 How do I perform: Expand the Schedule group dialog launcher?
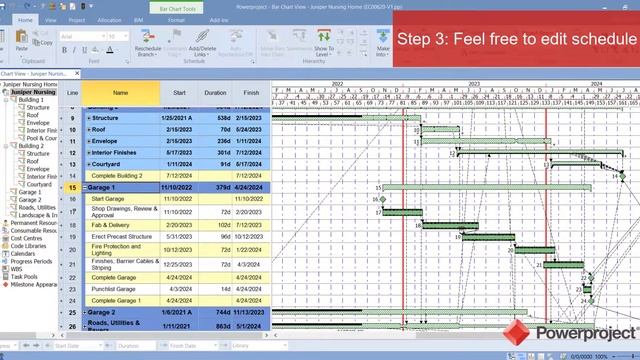253,62
